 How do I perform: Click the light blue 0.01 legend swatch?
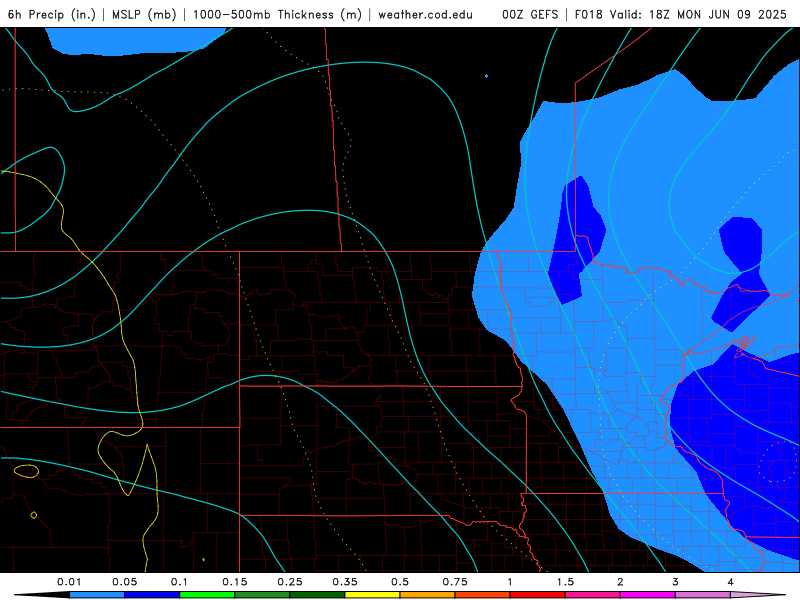97,595
